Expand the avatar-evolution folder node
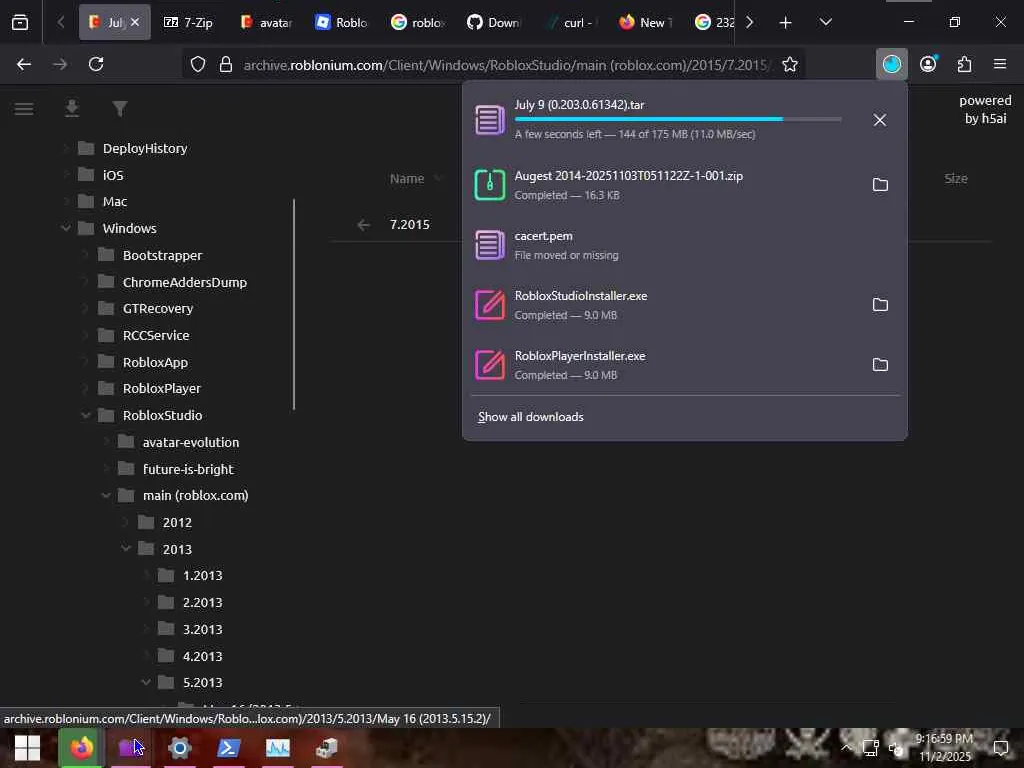 point(106,442)
